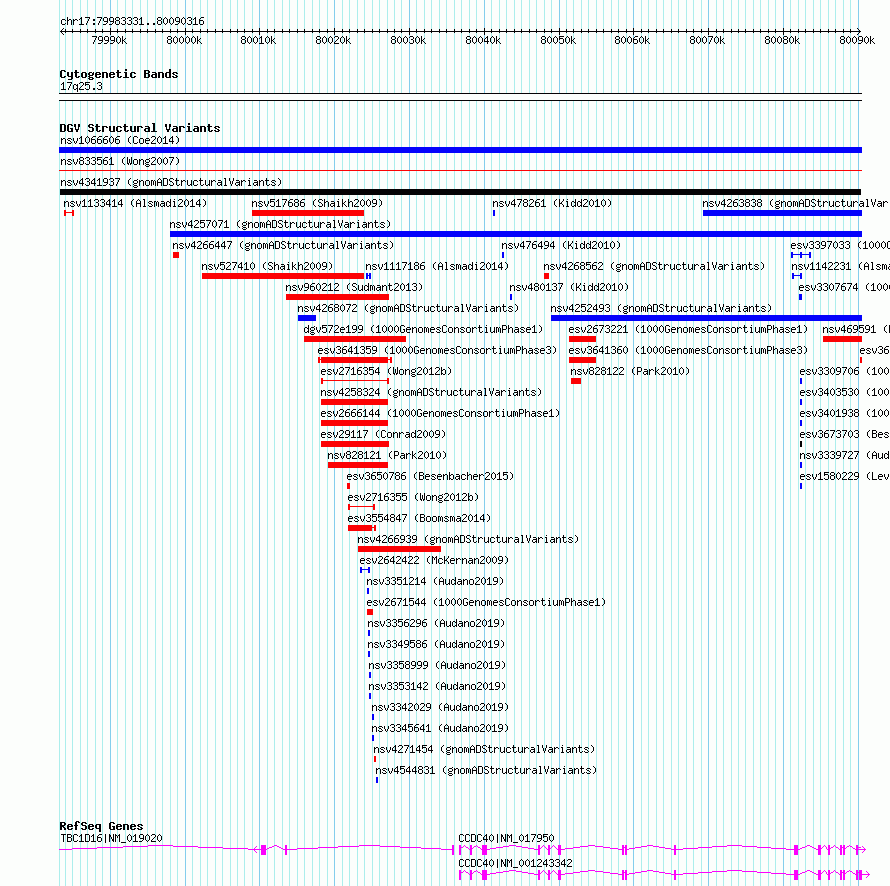Click esv2671544 Phase1 variant label
Screen dimensions: 890x886
coord(486,602)
